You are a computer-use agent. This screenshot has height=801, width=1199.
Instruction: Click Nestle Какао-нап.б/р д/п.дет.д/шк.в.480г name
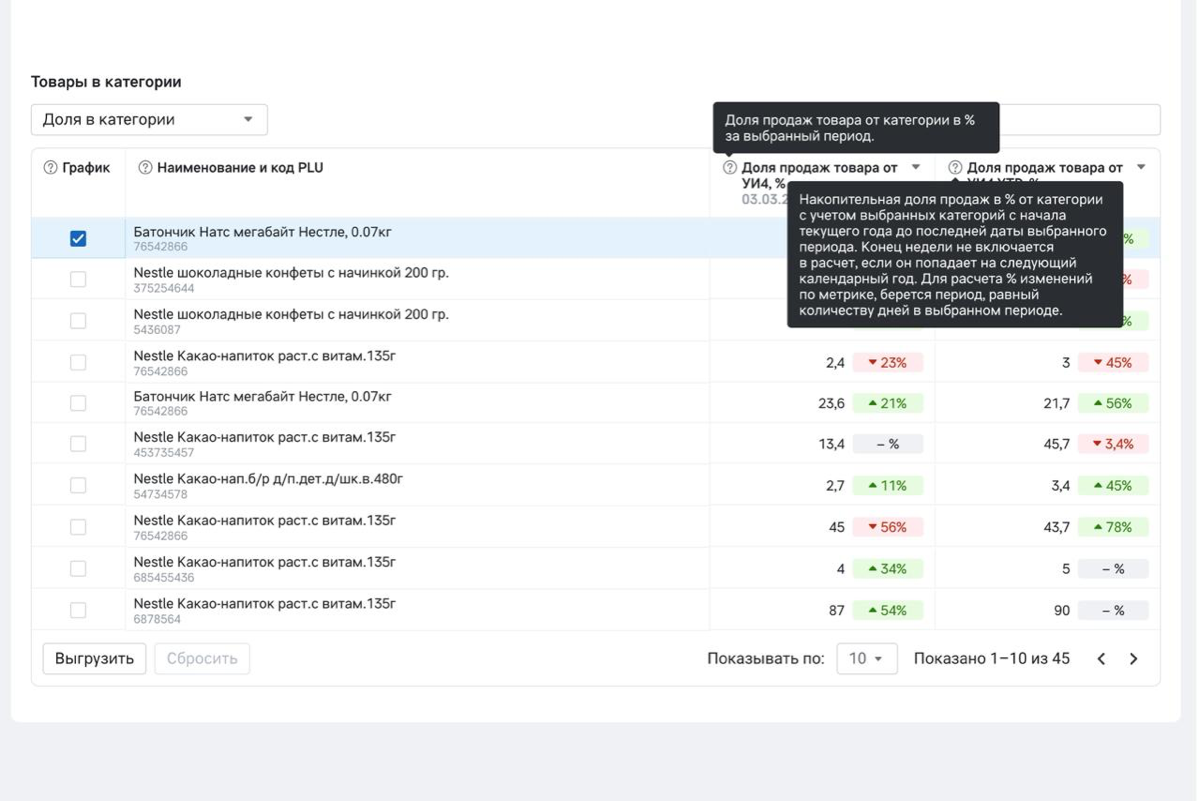(x=268, y=479)
